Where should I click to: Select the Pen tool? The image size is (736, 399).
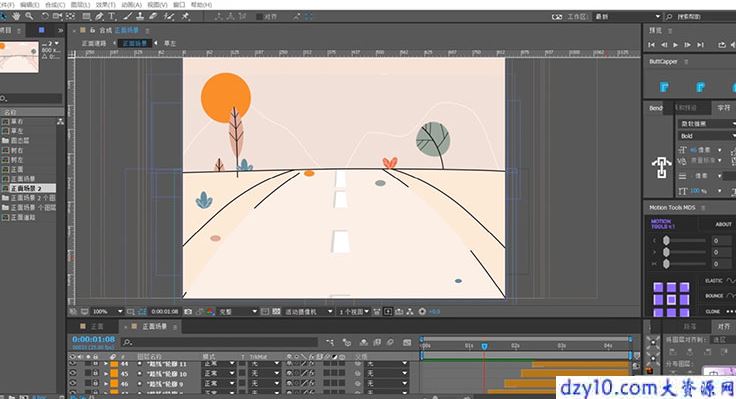tap(99, 16)
